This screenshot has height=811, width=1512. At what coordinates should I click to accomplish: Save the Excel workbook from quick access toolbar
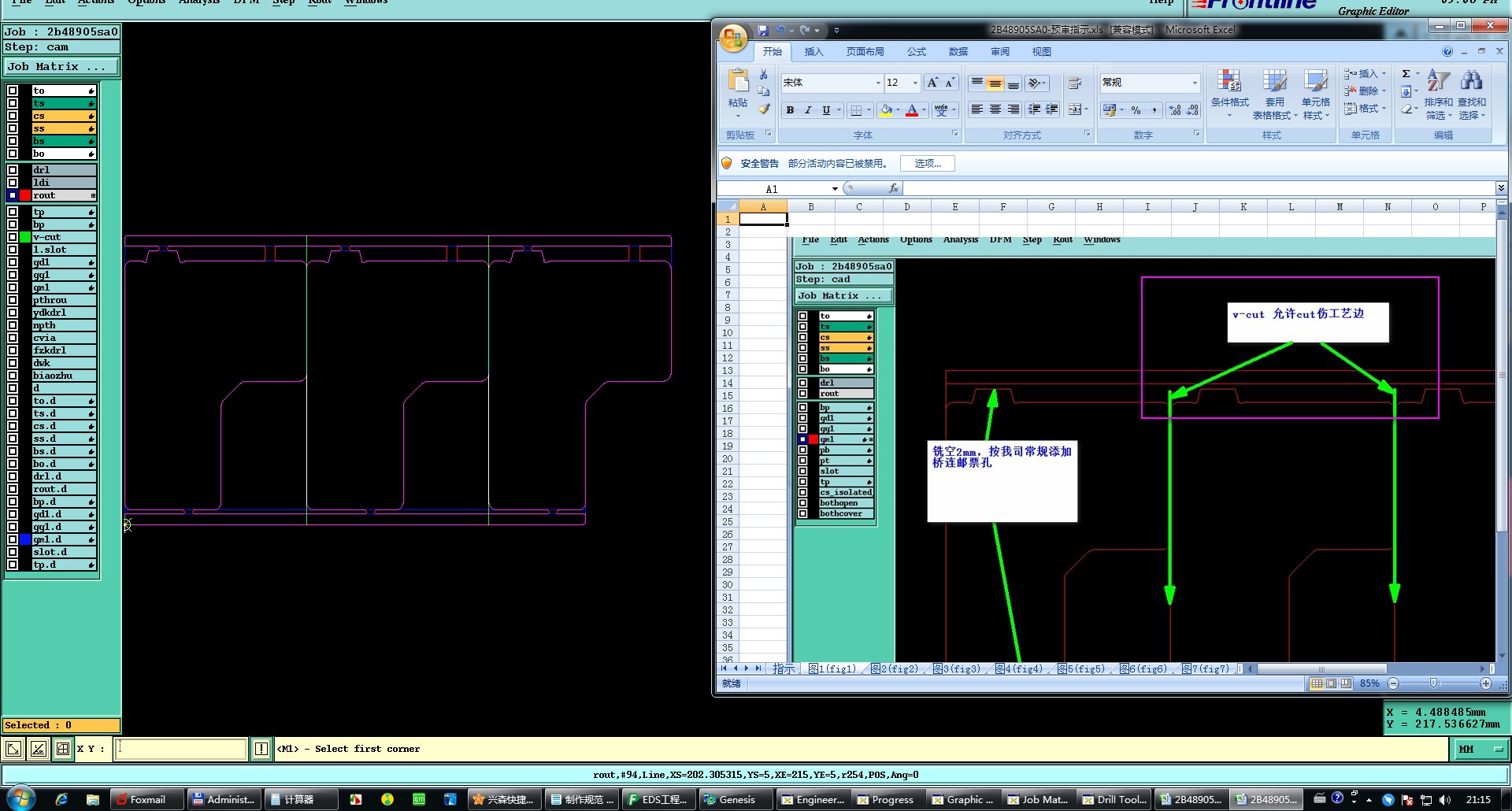pyautogui.click(x=762, y=30)
